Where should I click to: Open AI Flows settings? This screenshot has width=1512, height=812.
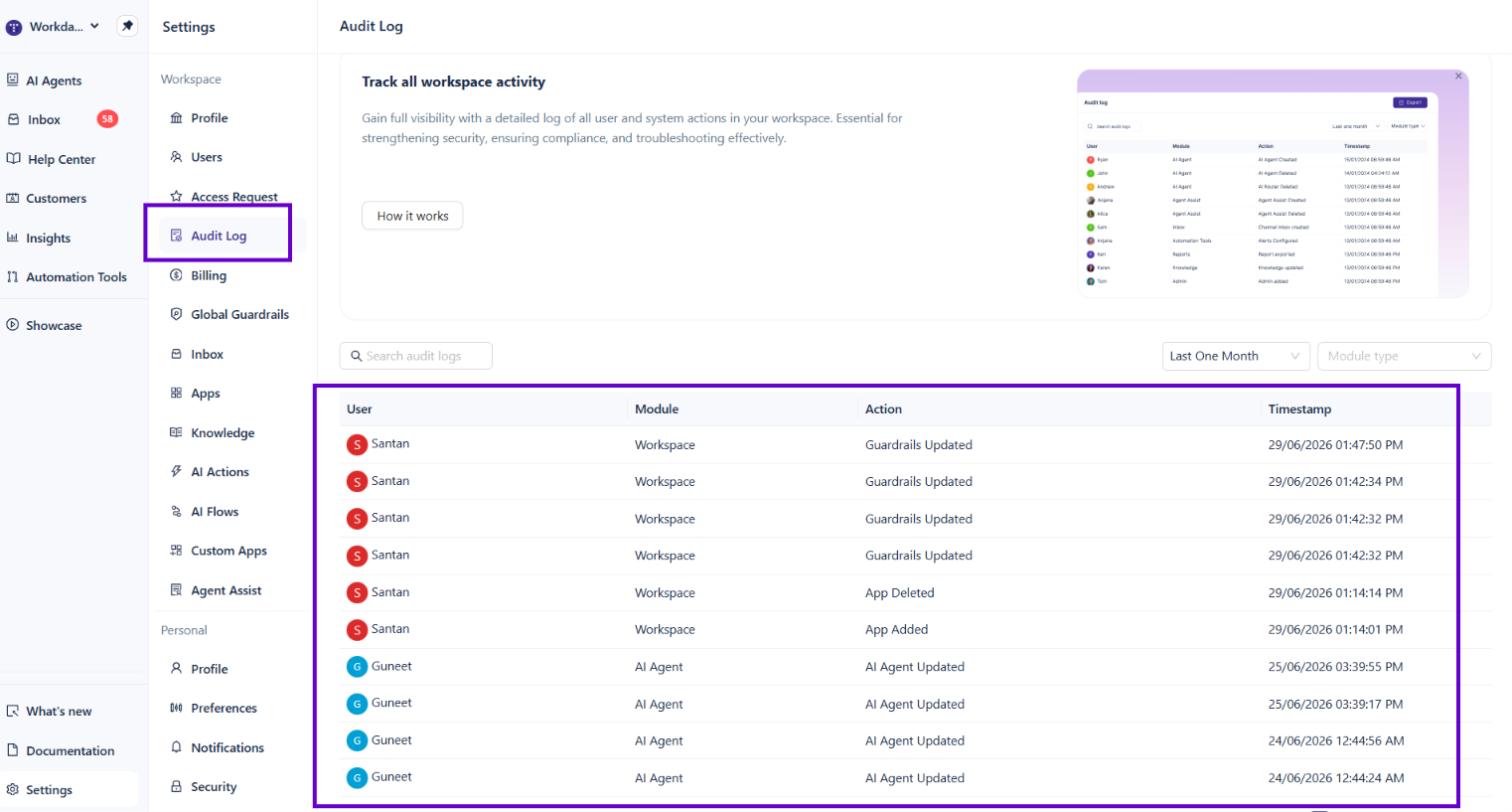click(205, 512)
